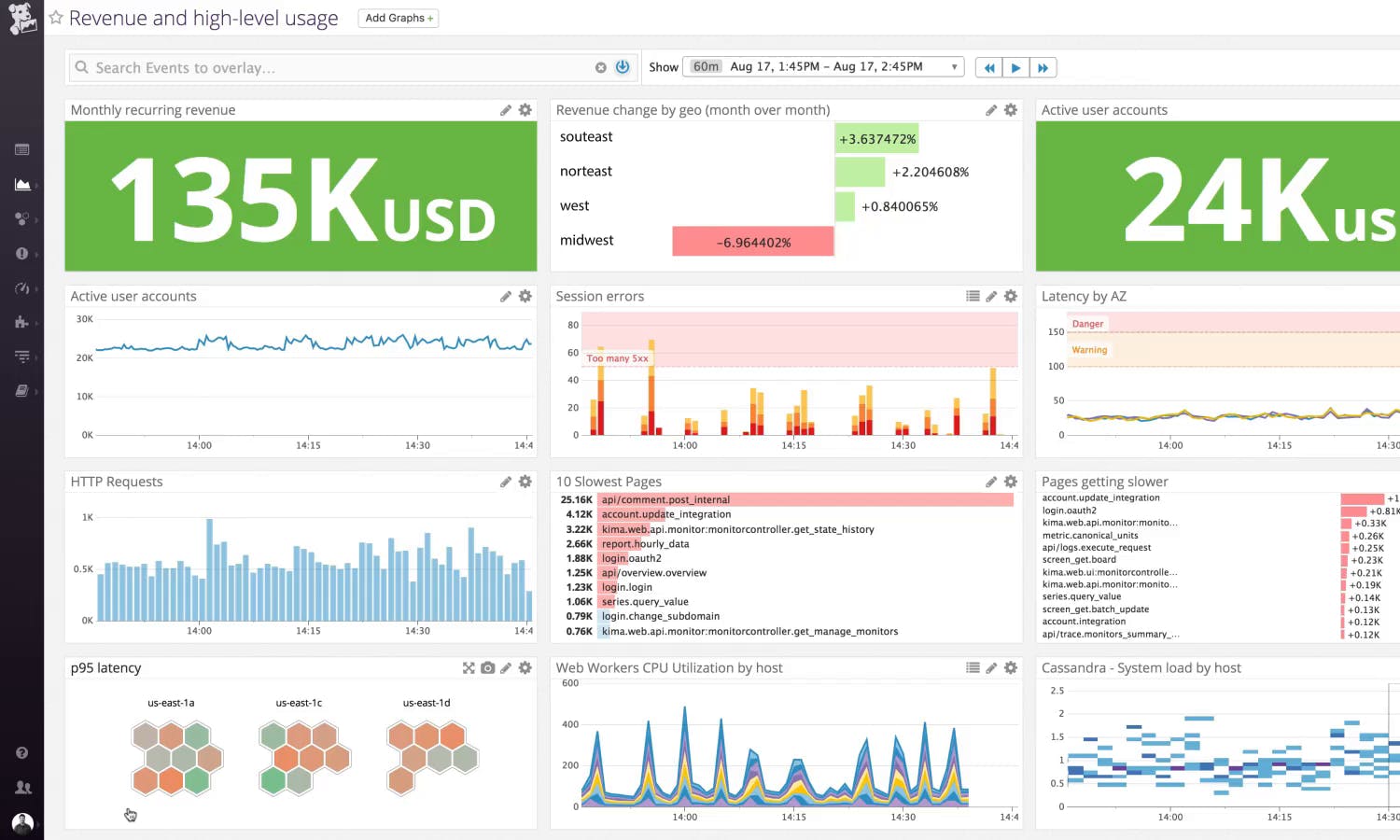Click the red midwest revenue change bar

[x=752, y=241]
